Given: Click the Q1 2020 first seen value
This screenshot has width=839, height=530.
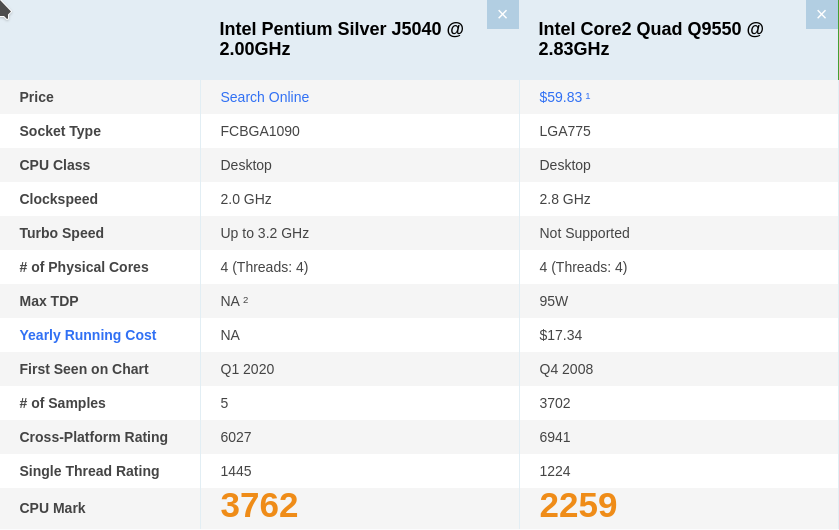Looking at the screenshot, I should (x=247, y=369).
